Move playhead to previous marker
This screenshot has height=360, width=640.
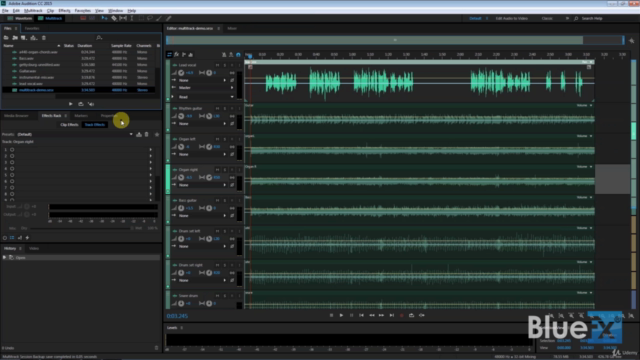(x=361, y=315)
